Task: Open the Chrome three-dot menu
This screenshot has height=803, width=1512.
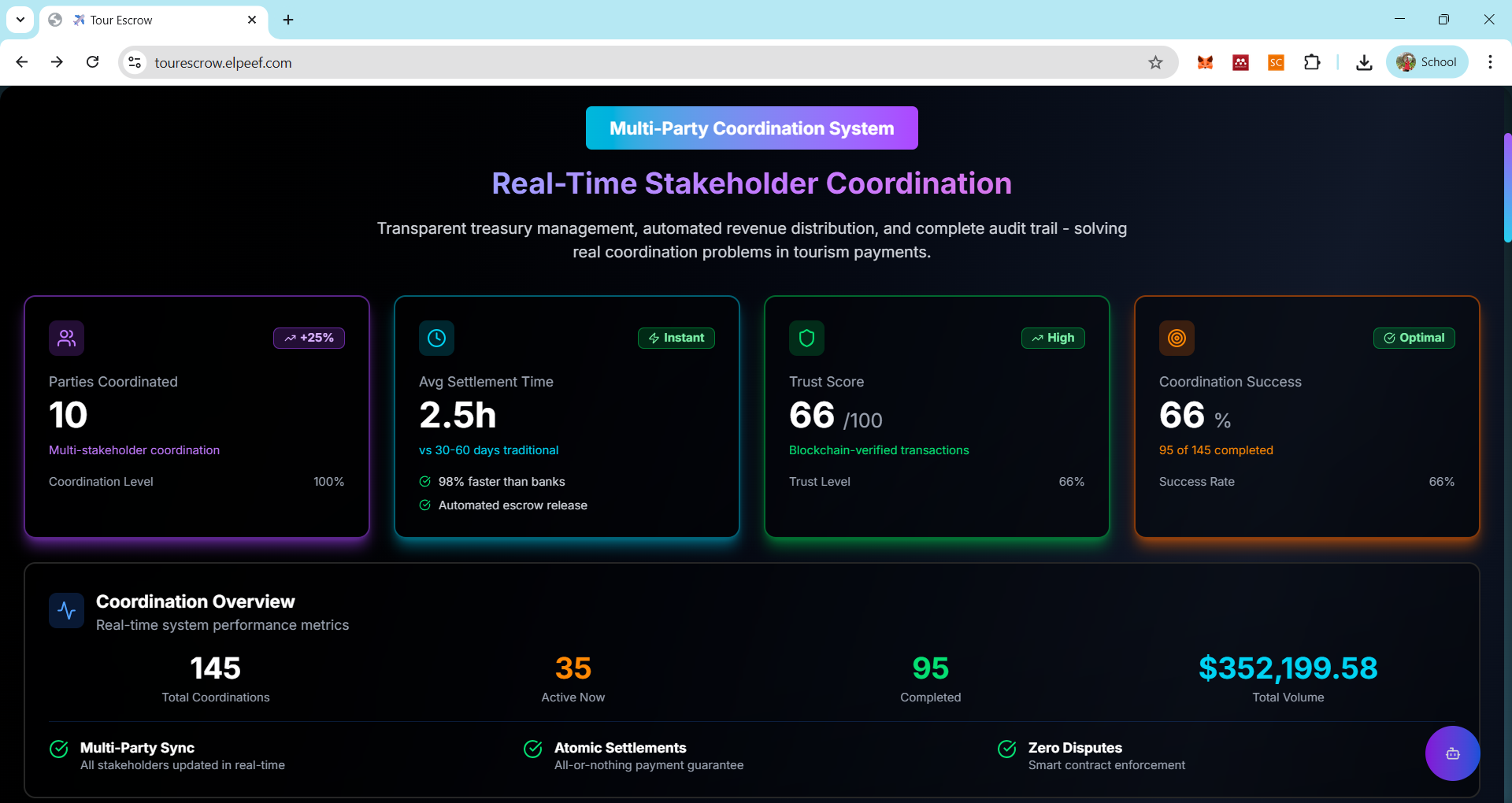Action: pyautogui.click(x=1490, y=62)
